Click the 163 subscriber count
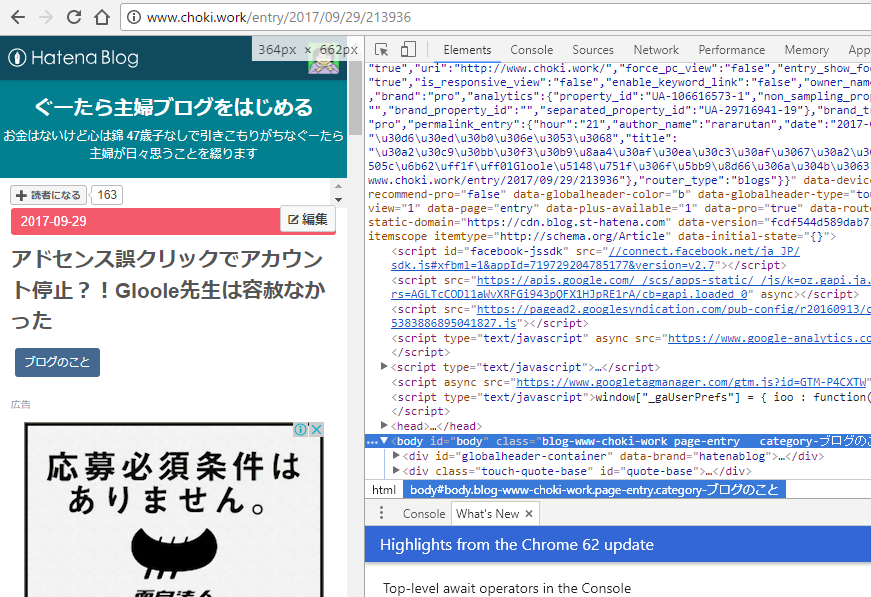Image resolution: width=871 pixels, height=597 pixels. pyautogui.click(x=107, y=195)
